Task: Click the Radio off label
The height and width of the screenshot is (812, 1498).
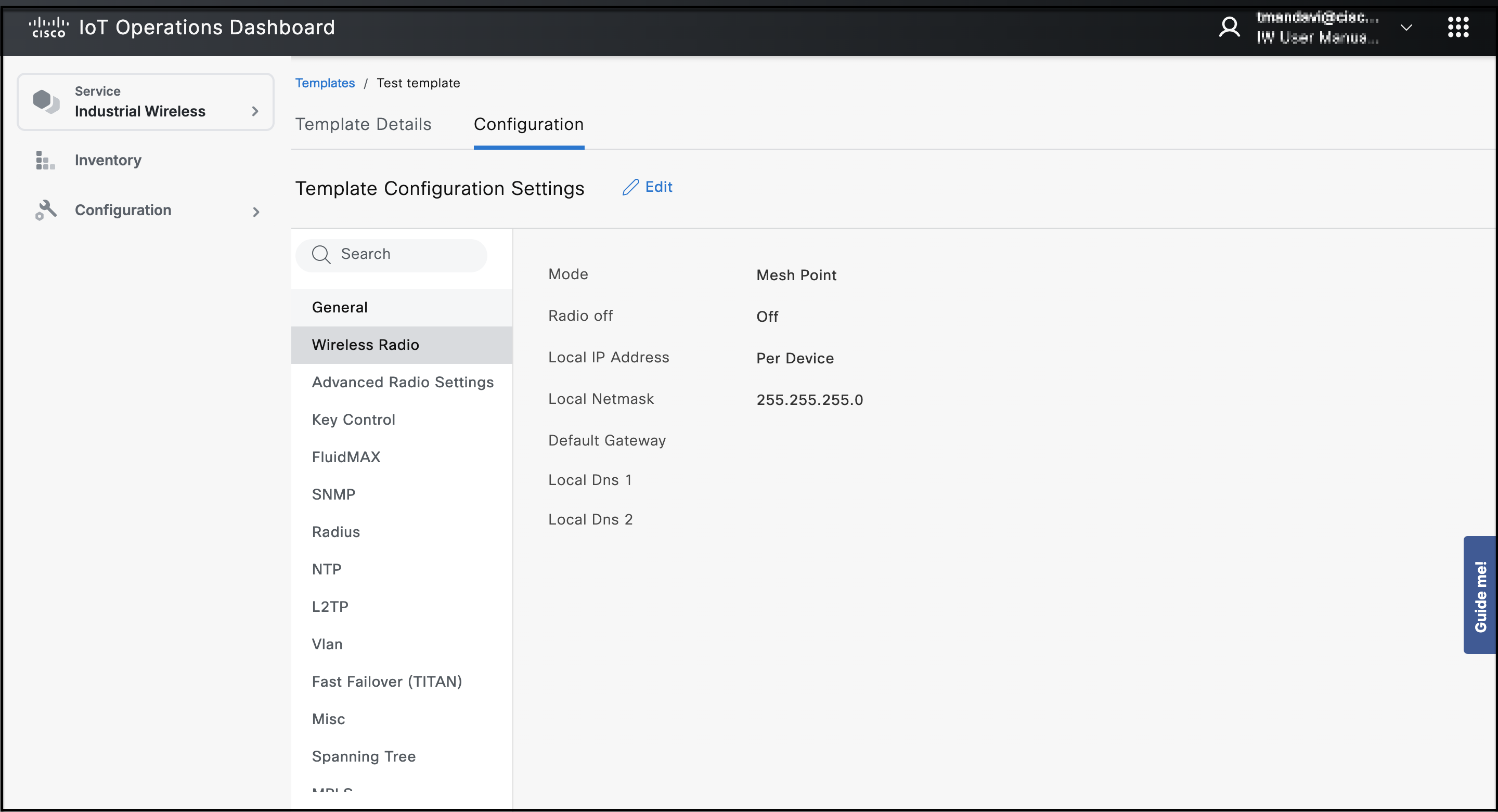Action: pos(580,316)
